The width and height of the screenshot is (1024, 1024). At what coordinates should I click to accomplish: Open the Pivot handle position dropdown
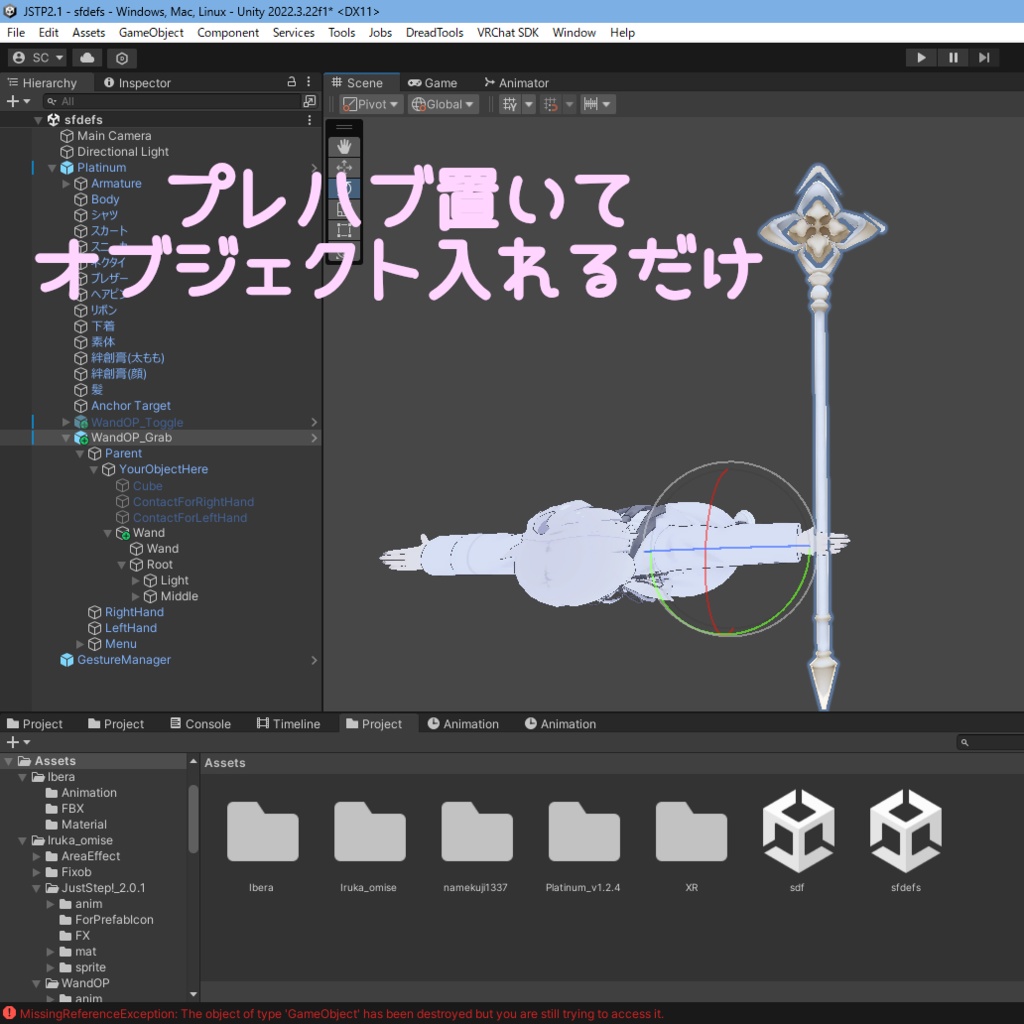371,104
